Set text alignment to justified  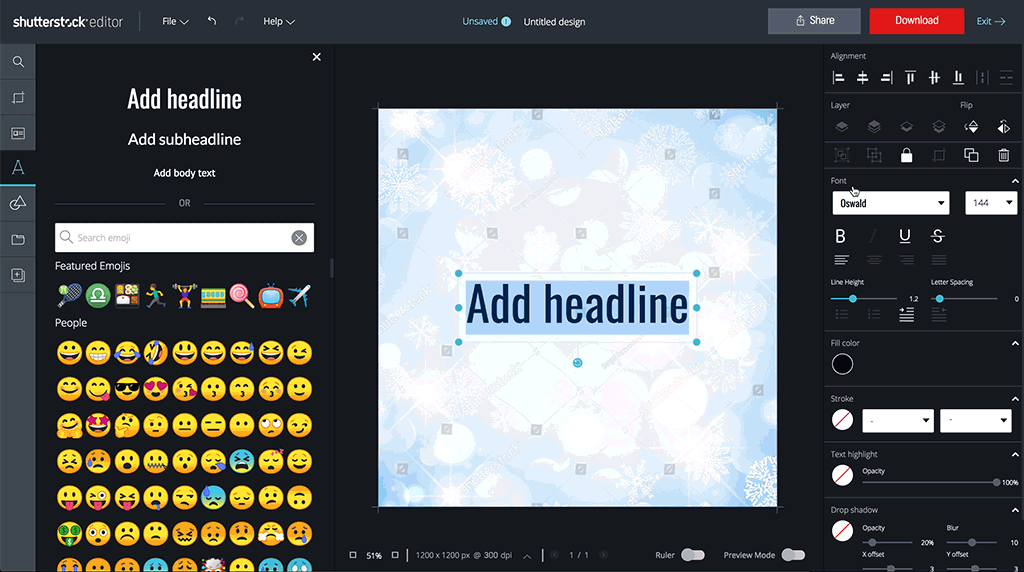pos(938,260)
